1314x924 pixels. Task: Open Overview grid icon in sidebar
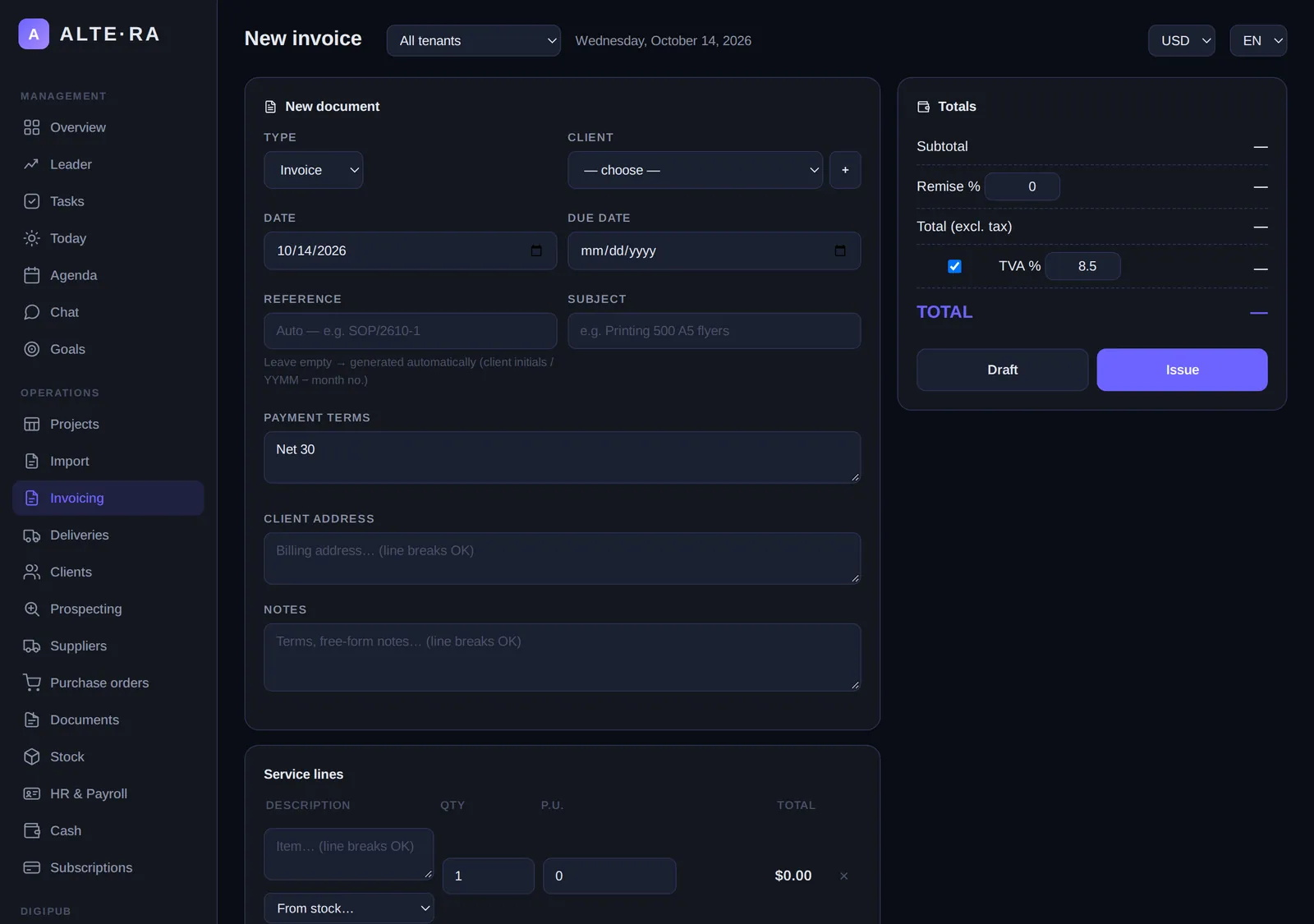(32, 127)
